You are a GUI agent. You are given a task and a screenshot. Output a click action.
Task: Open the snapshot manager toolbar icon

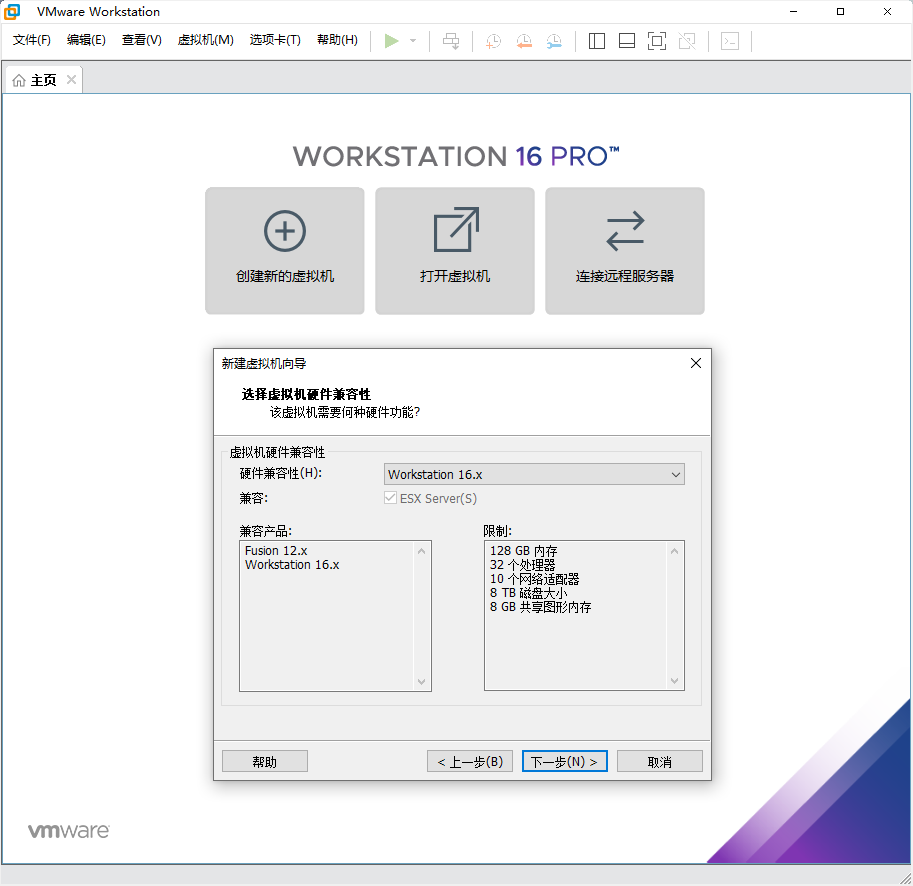point(554,41)
